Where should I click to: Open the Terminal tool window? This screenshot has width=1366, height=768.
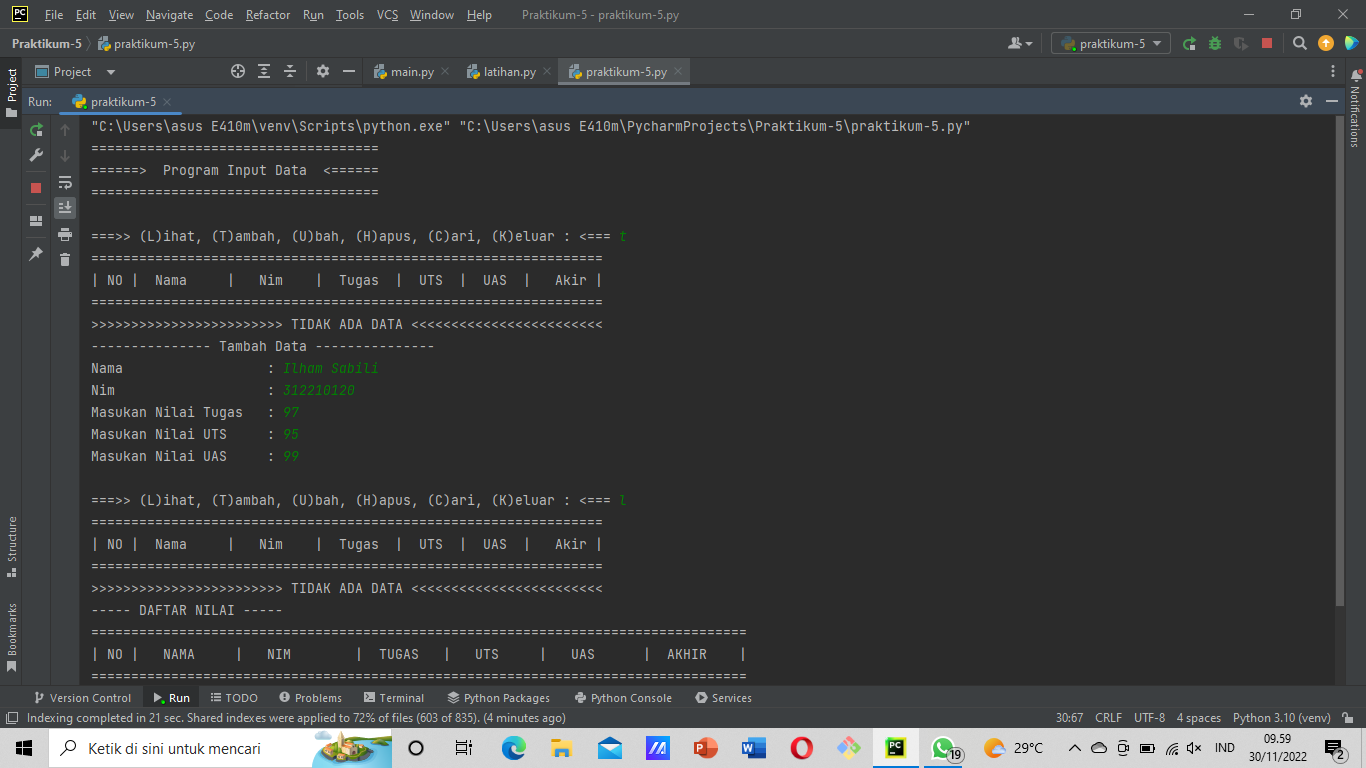coord(394,698)
